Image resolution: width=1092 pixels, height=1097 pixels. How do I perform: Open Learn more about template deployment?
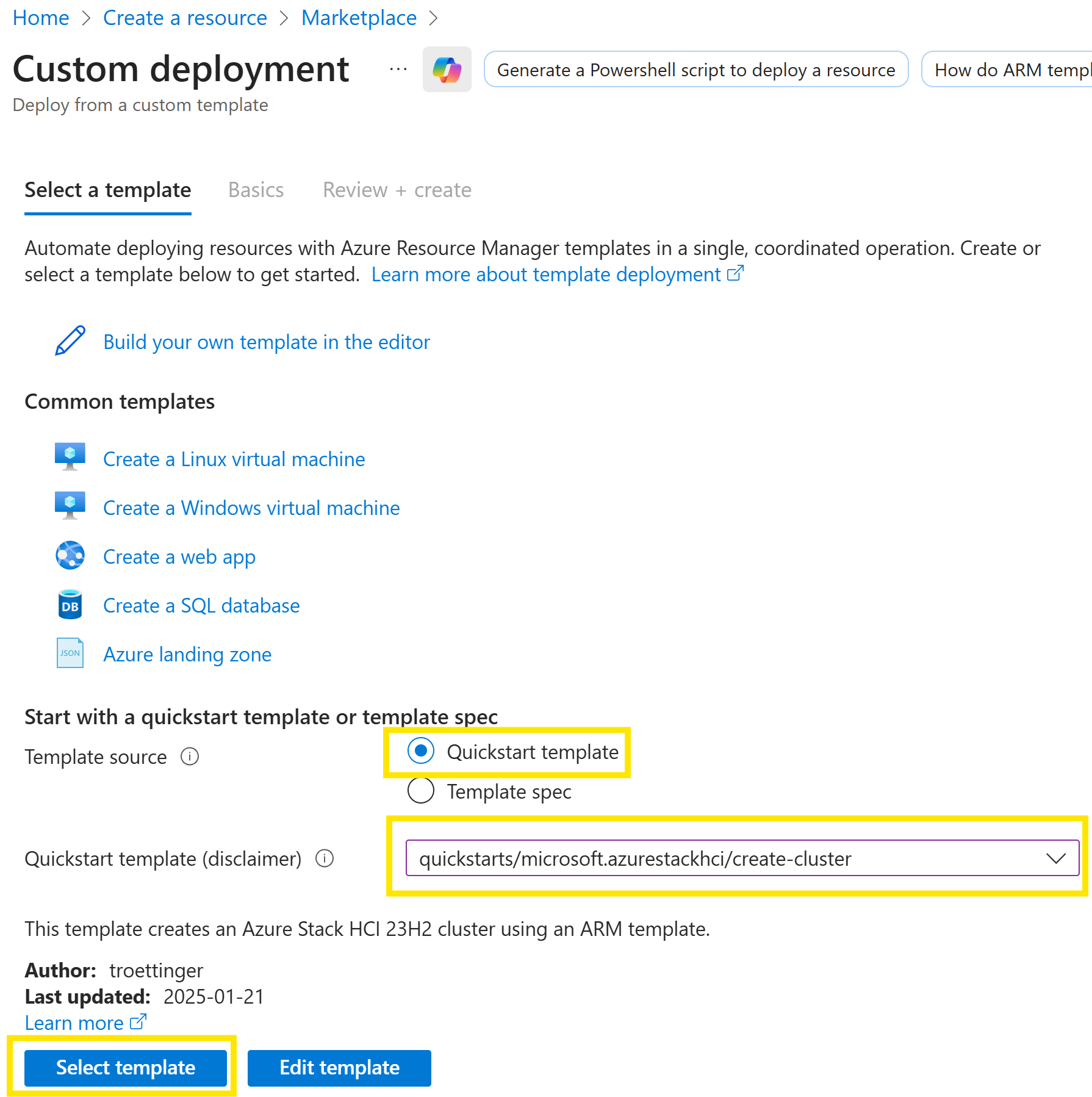[547, 275]
